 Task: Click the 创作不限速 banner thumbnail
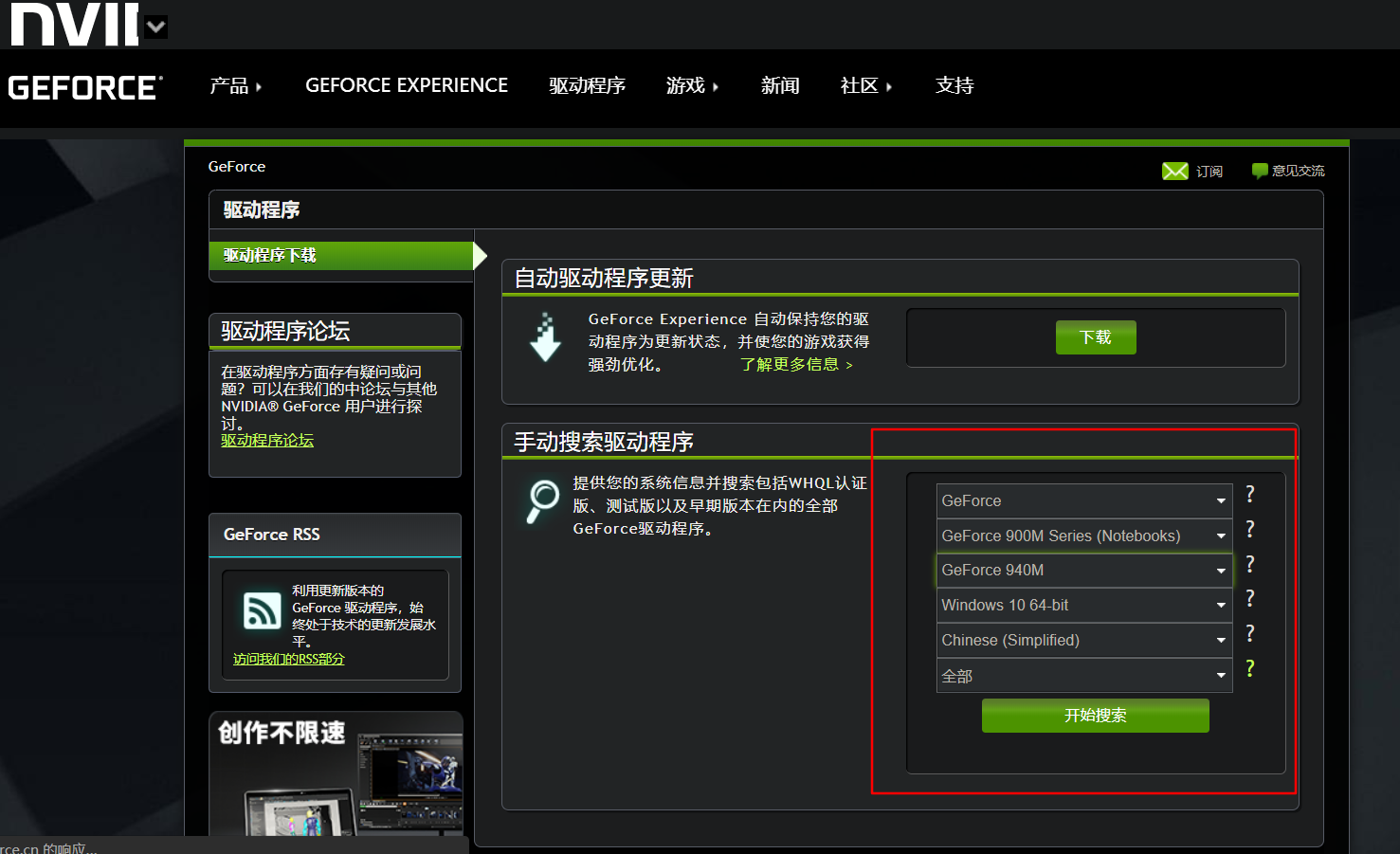click(x=336, y=773)
